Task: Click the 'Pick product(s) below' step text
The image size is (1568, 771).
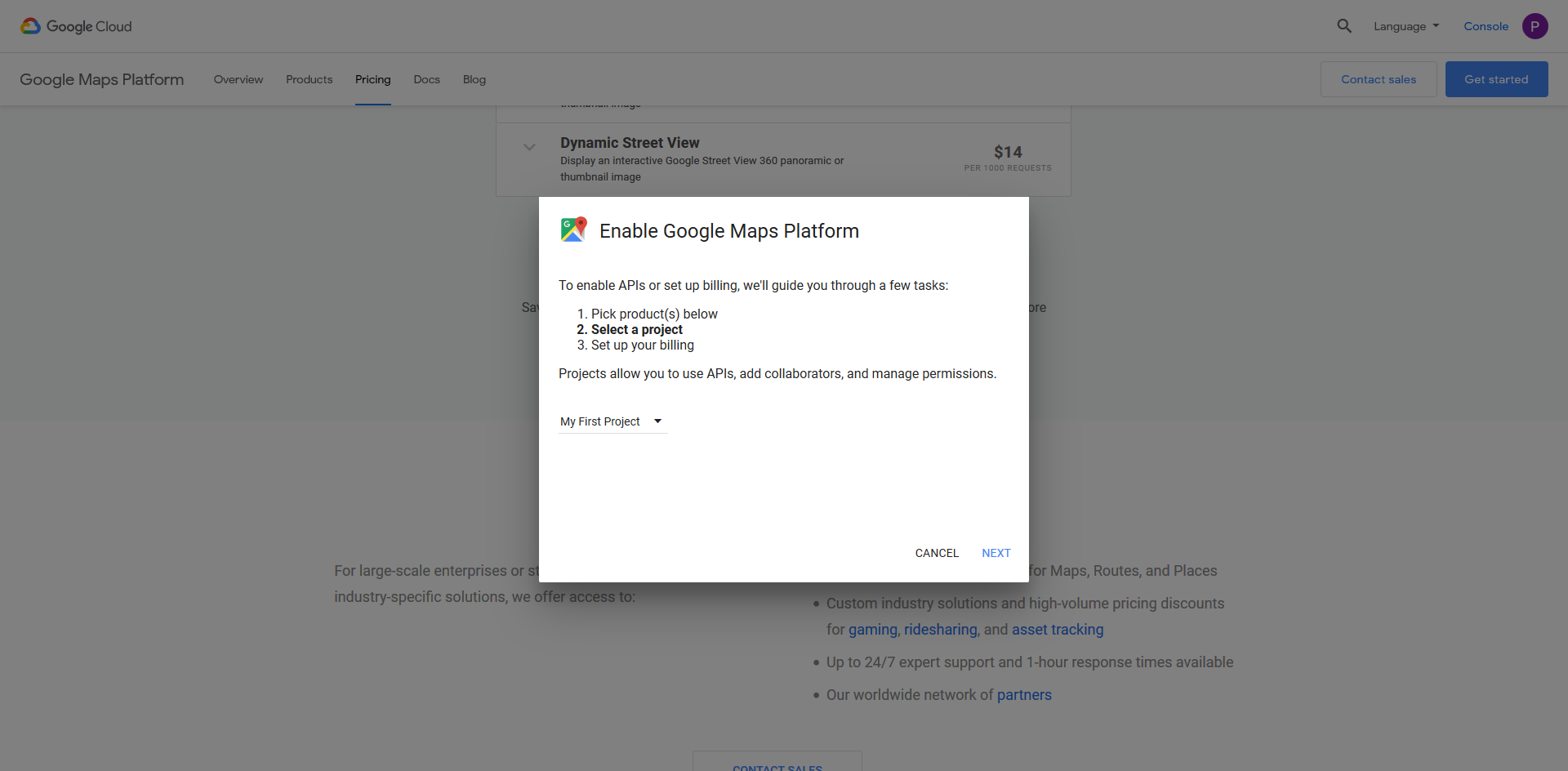Action: pyautogui.click(x=654, y=314)
